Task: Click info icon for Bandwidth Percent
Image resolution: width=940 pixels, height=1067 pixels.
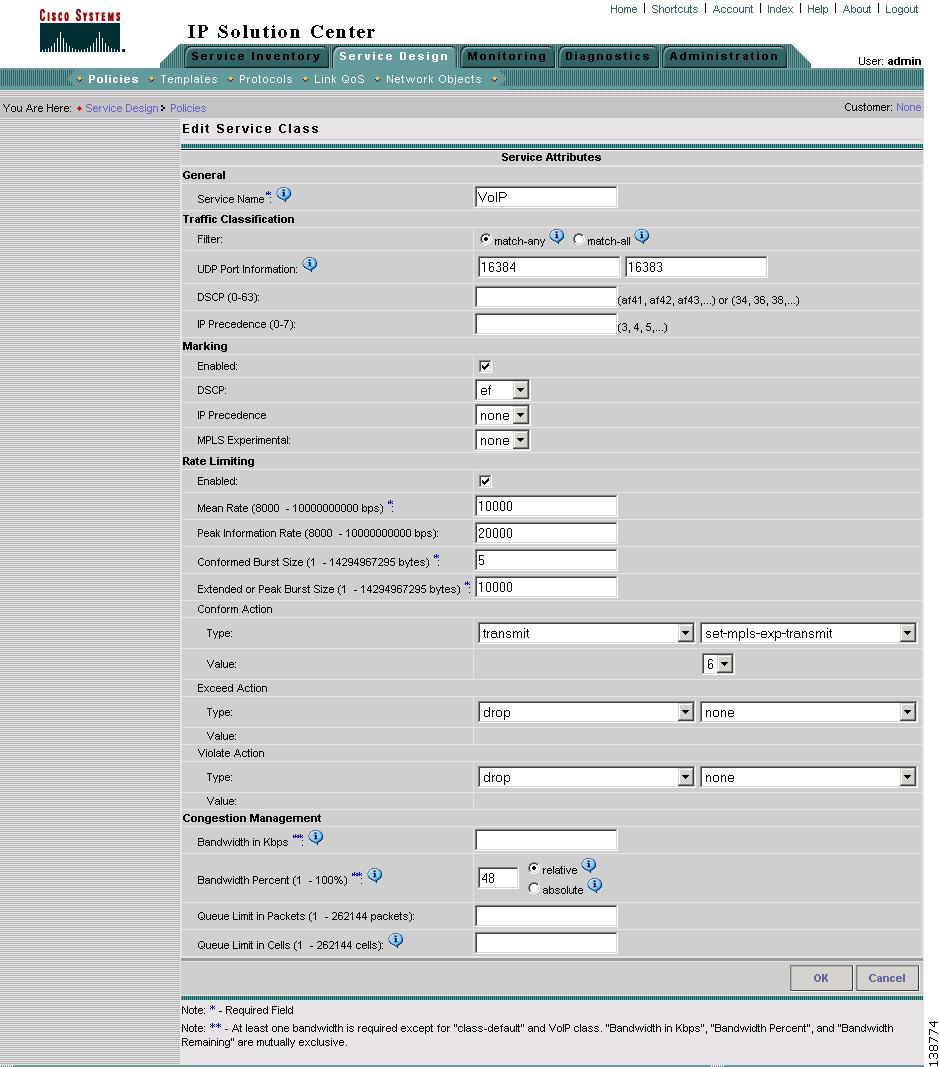Action: pos(375,875)
